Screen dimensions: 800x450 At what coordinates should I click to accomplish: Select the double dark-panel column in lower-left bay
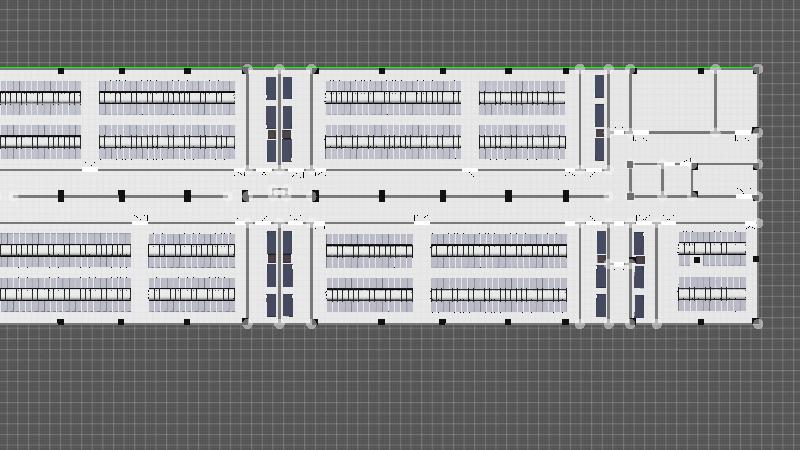[x=279, y=273]
